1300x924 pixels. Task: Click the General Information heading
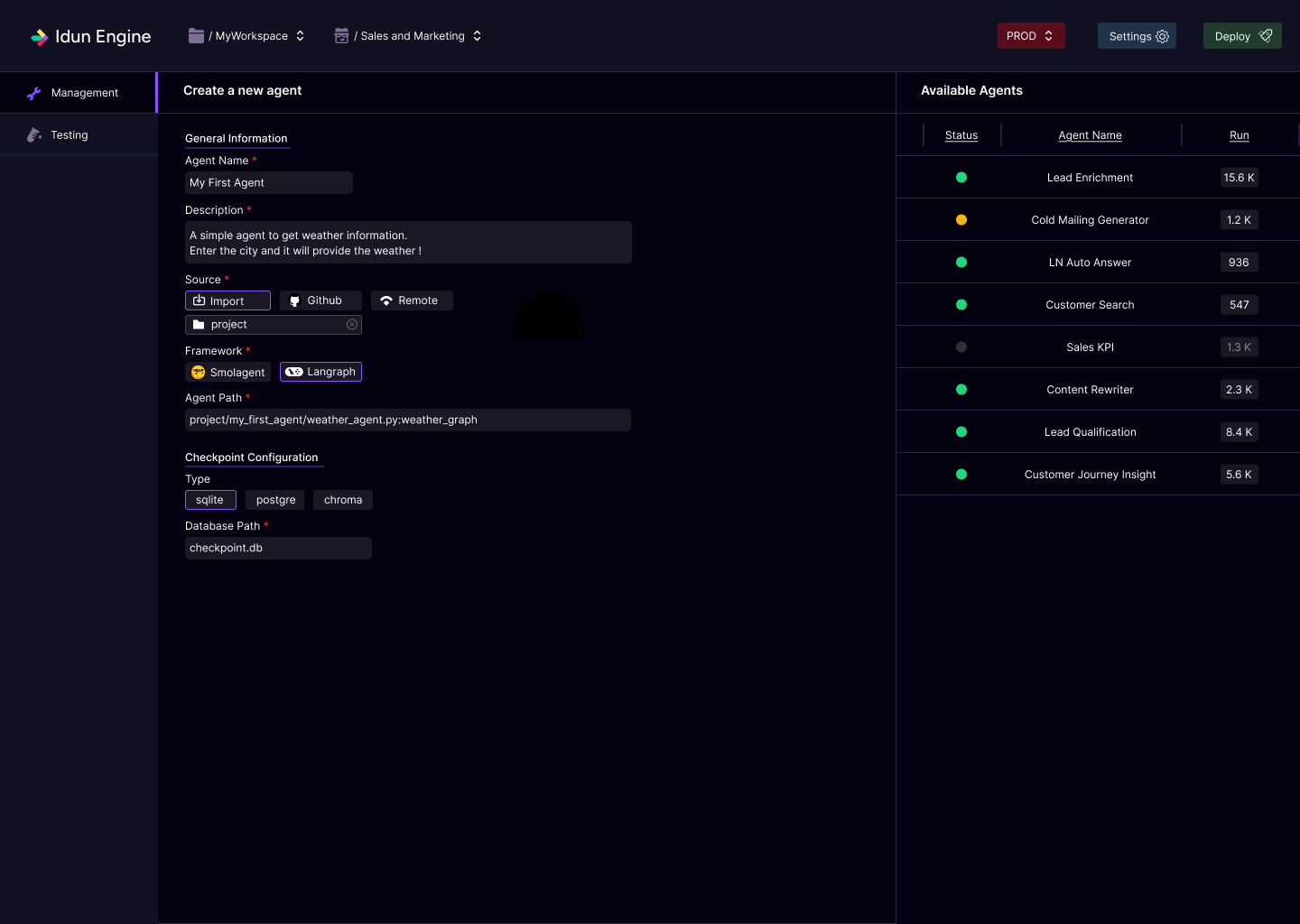[237, 138]
